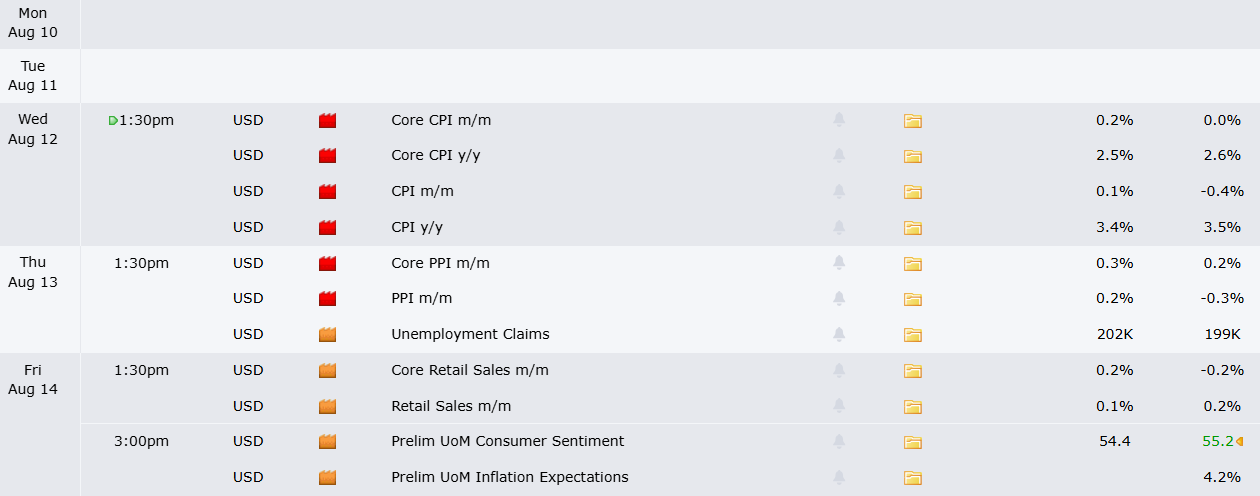Click the red impact icon for CPI m/m
Viewport: 1260px width, 496px height.
327,192
